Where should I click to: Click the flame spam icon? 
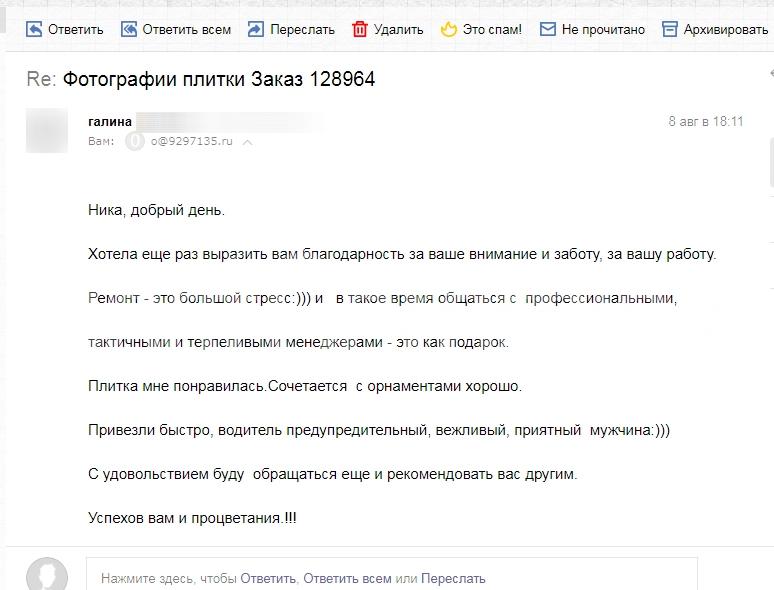(449, 29)
